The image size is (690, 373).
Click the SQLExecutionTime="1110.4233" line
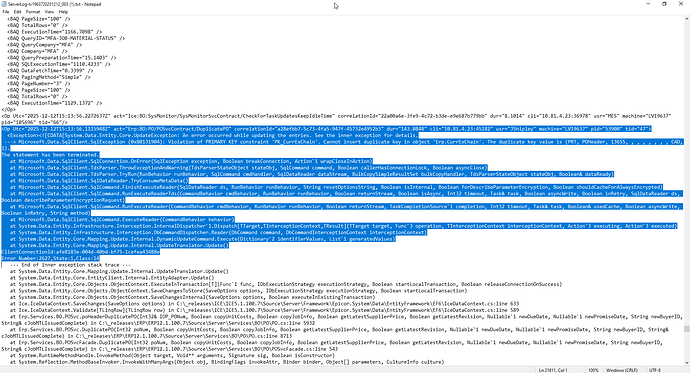[59, 64]
